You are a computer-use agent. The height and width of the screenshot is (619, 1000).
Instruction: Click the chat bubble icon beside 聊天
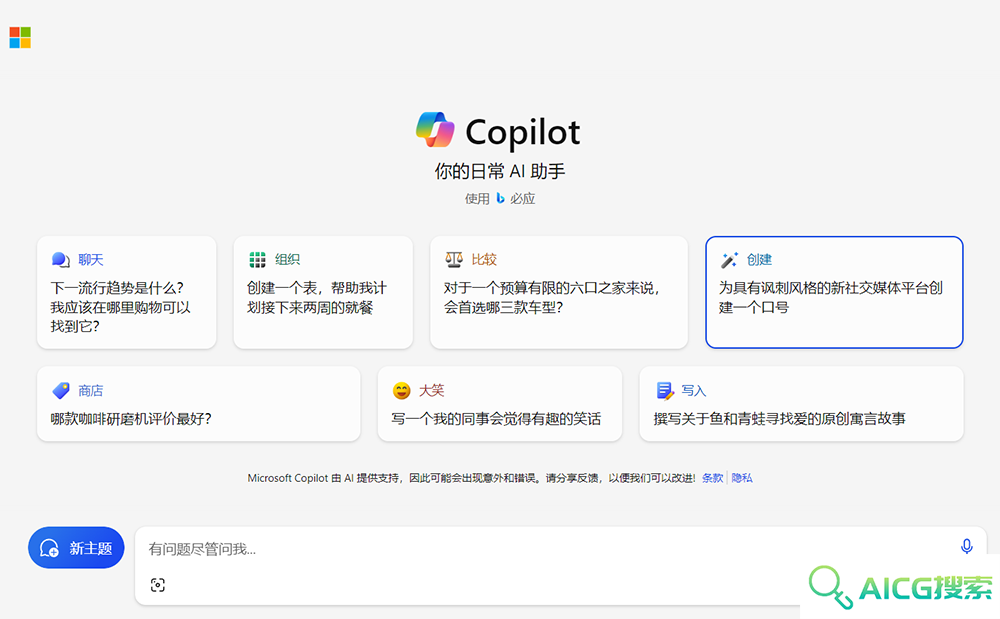(61, 259)
